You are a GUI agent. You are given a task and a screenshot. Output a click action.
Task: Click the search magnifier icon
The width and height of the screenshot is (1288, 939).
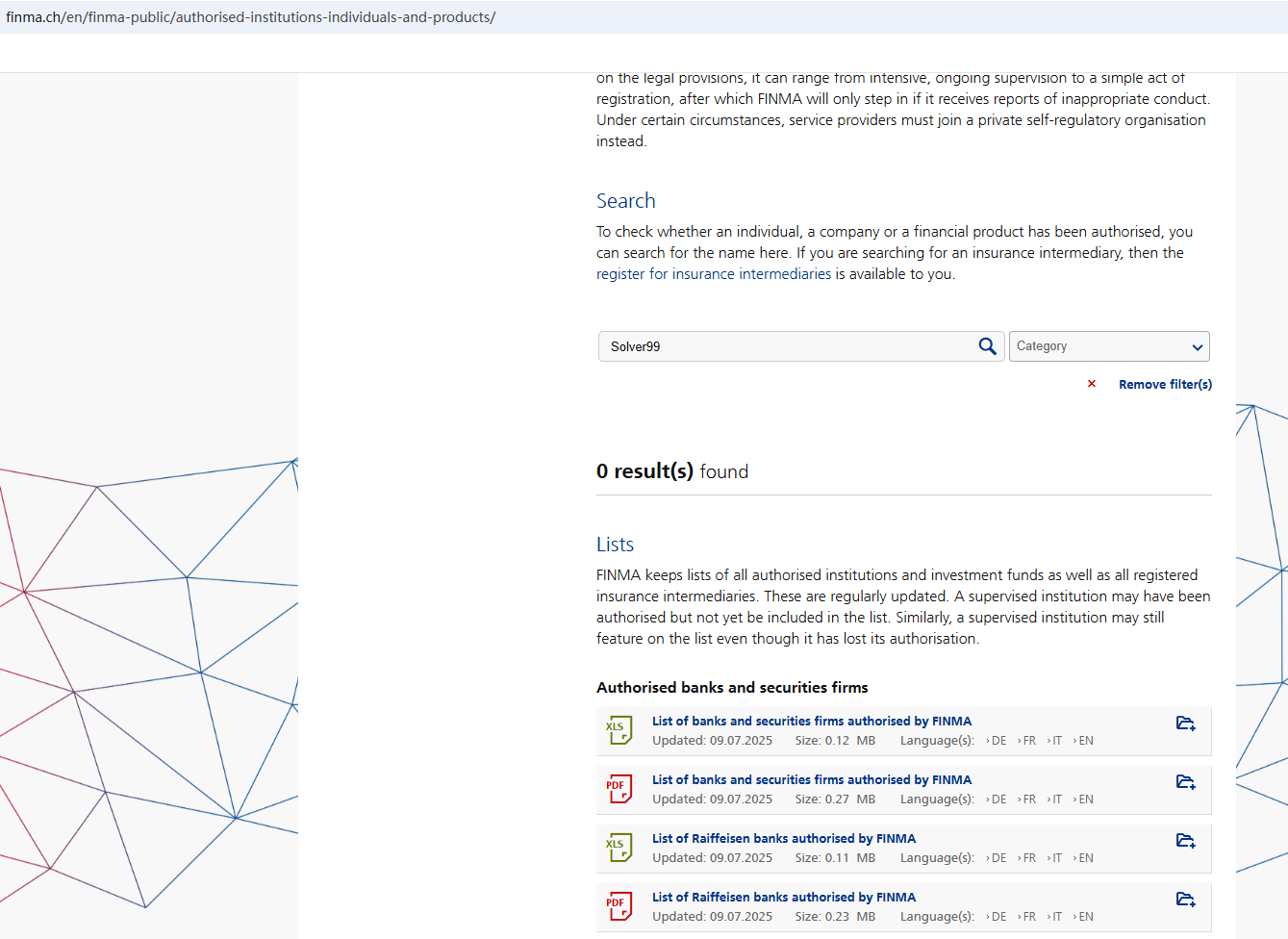tap(987, 346)
